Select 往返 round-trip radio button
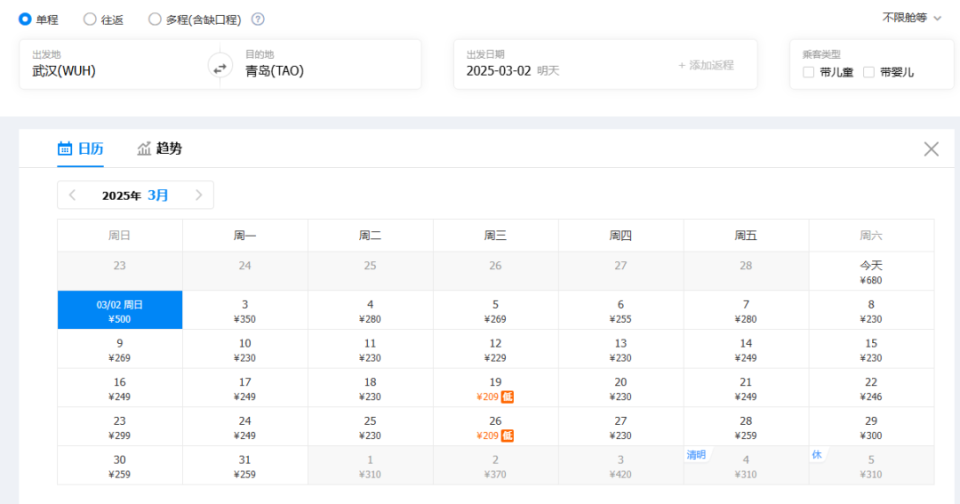This screenshot has height=504, width=960. 90,19
